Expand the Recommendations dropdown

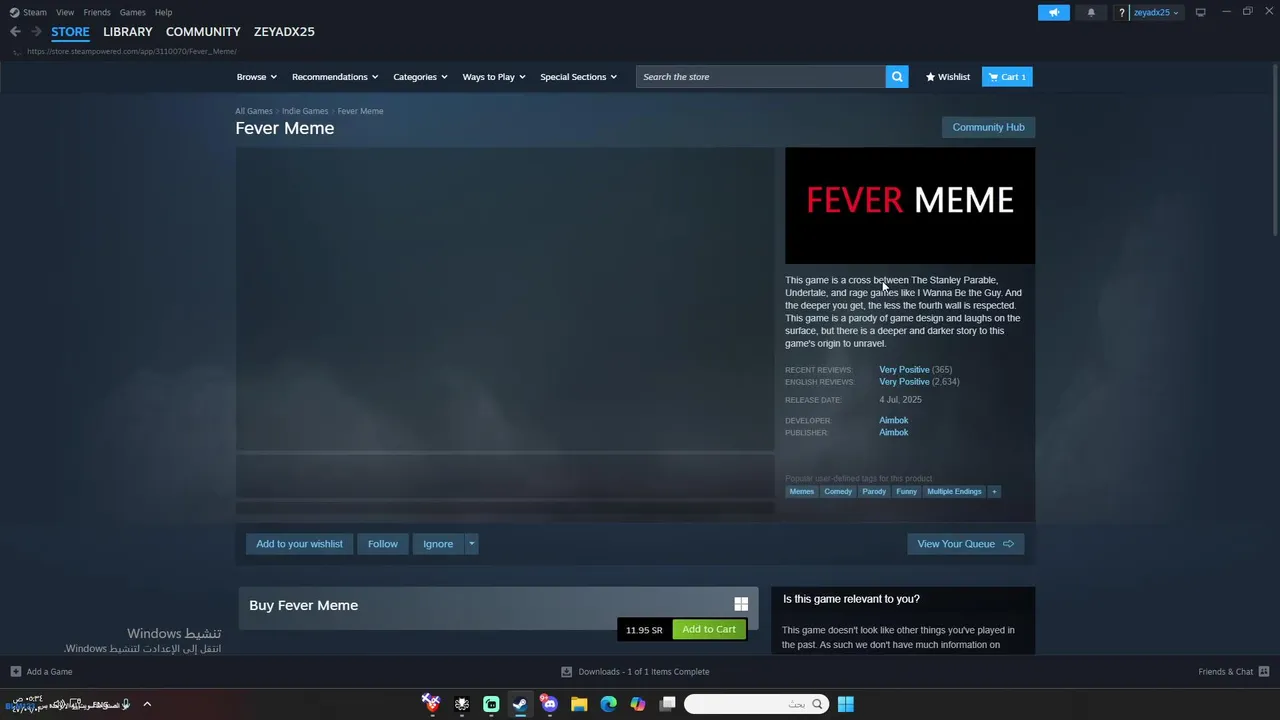click(x=335, y=77)
